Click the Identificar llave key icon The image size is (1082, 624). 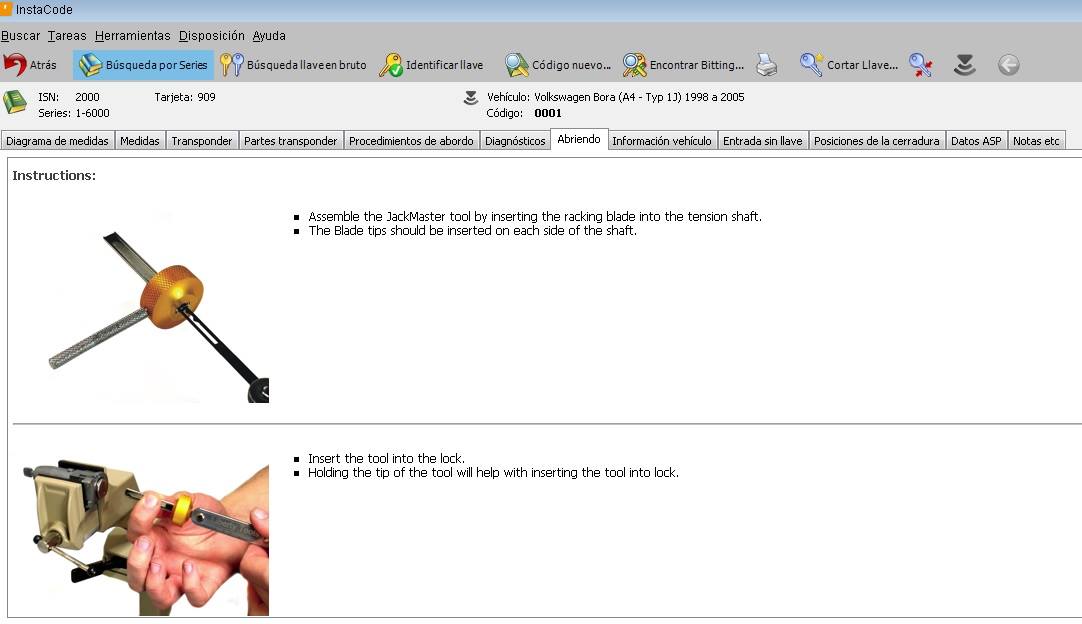tap(391, 65)
